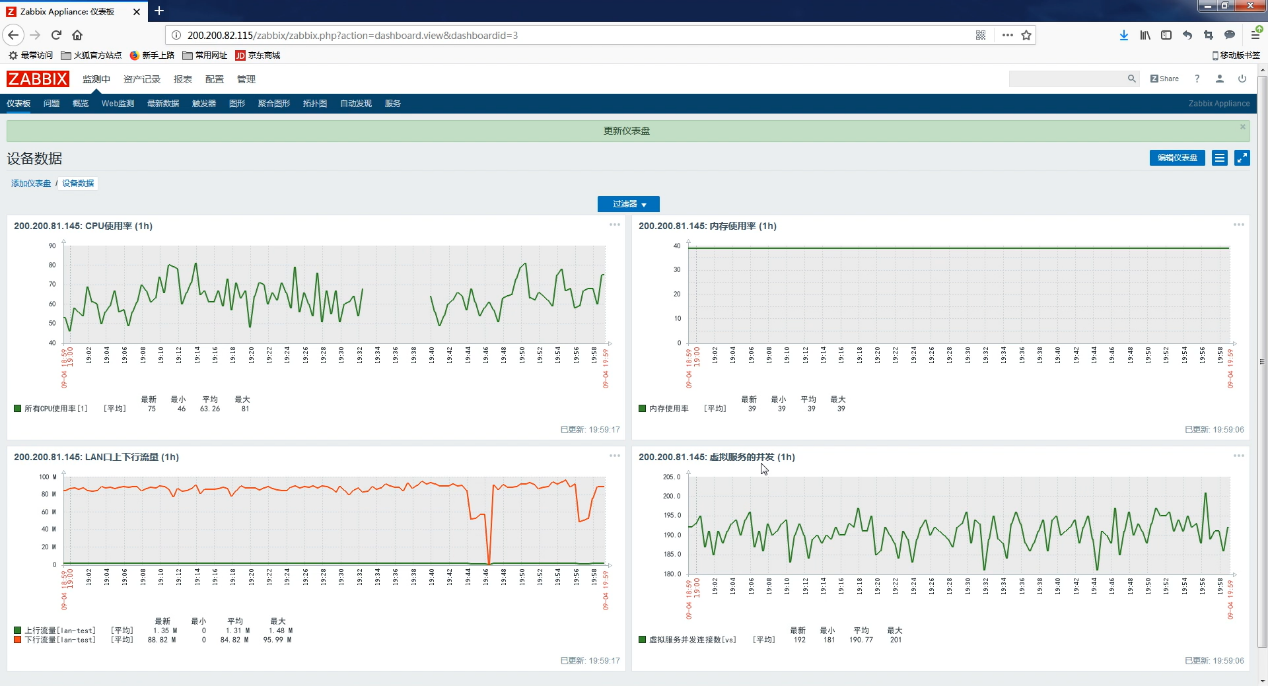Image resolution: width=1268 pixels, height=686 pixels.
Task: Select the 报表 main menu
Action: (183, 79)
